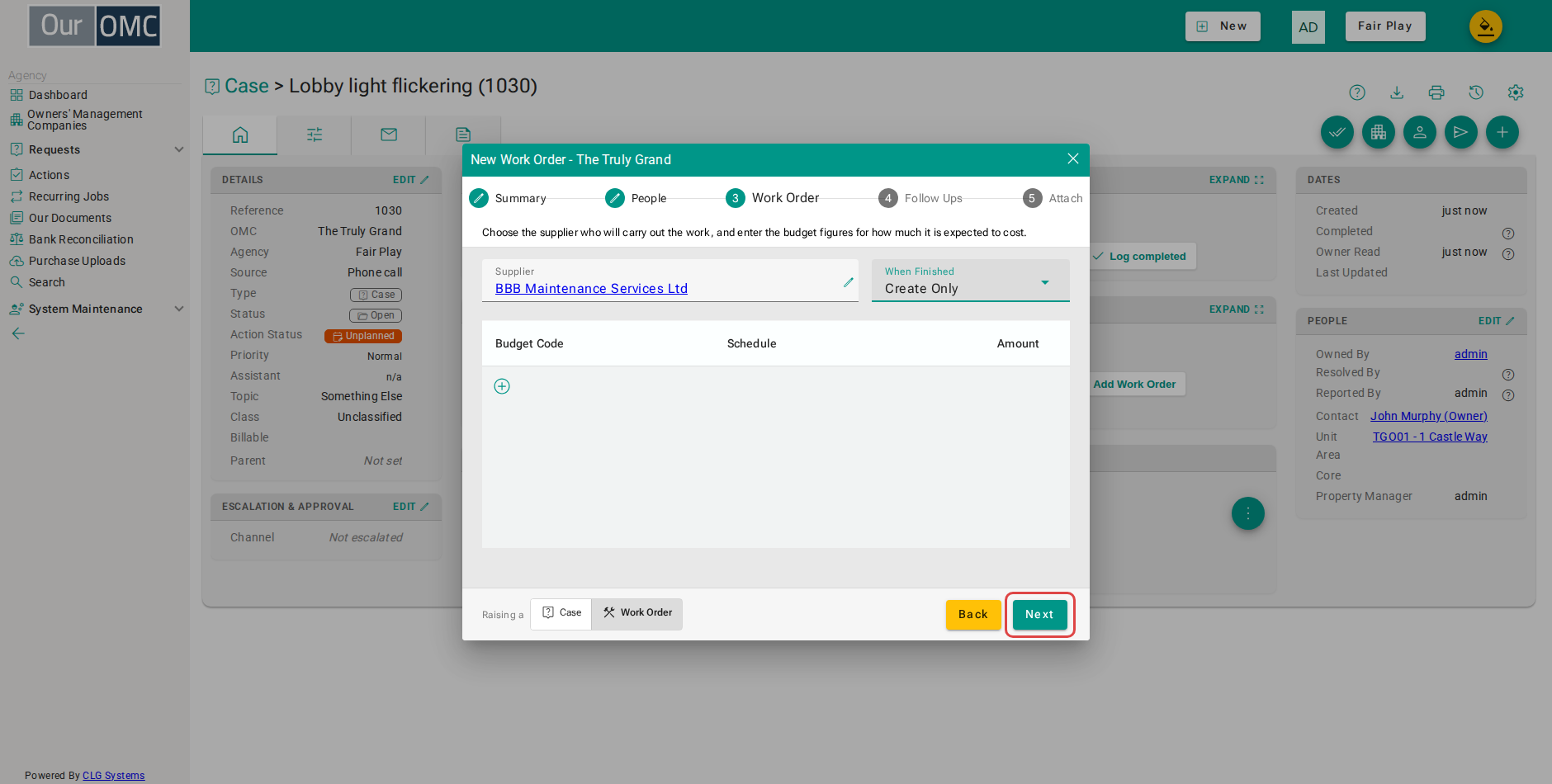
Task: Switch to the notes document tab
Action: click(463, 135)
